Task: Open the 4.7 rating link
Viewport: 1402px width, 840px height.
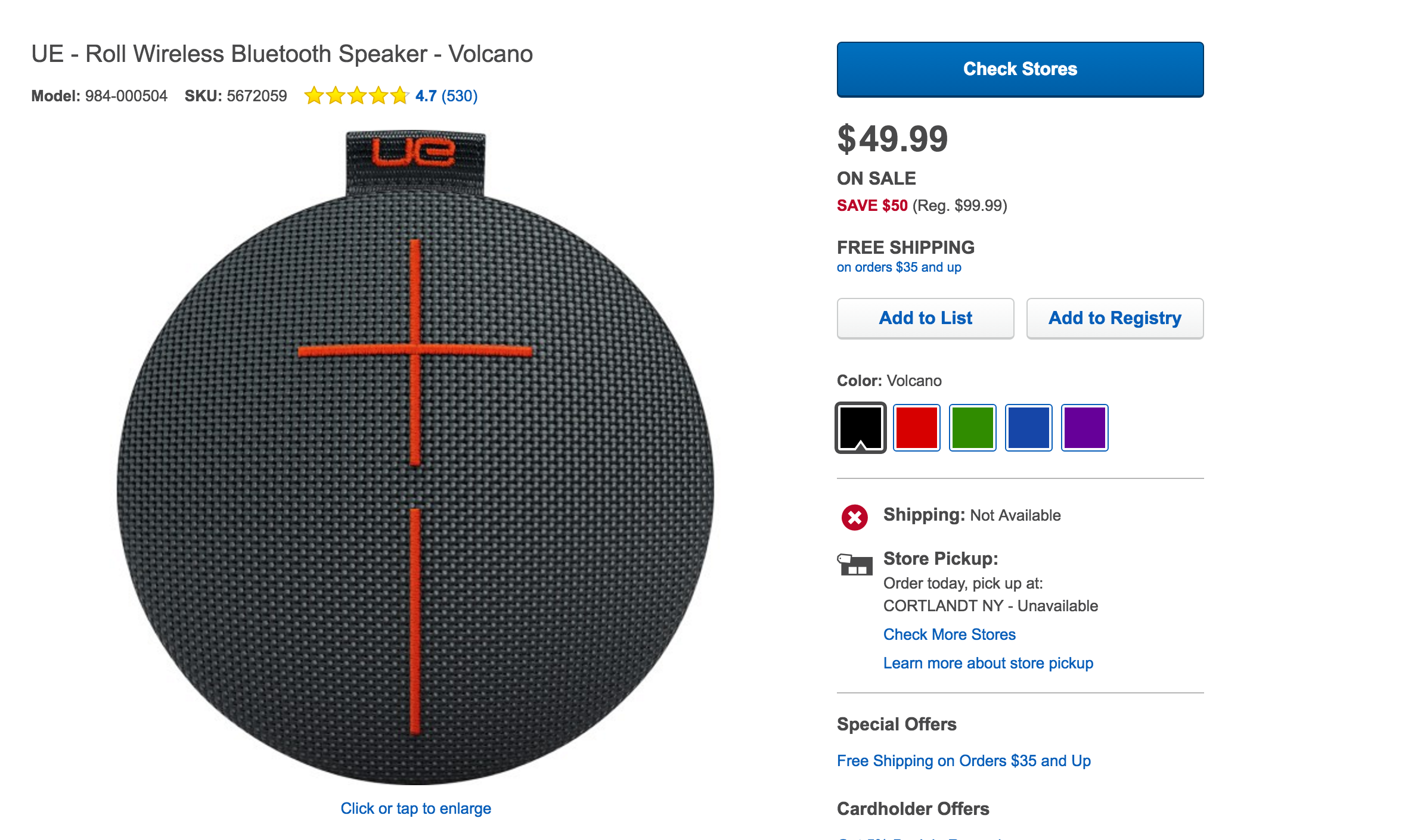Action: [426, 96]
